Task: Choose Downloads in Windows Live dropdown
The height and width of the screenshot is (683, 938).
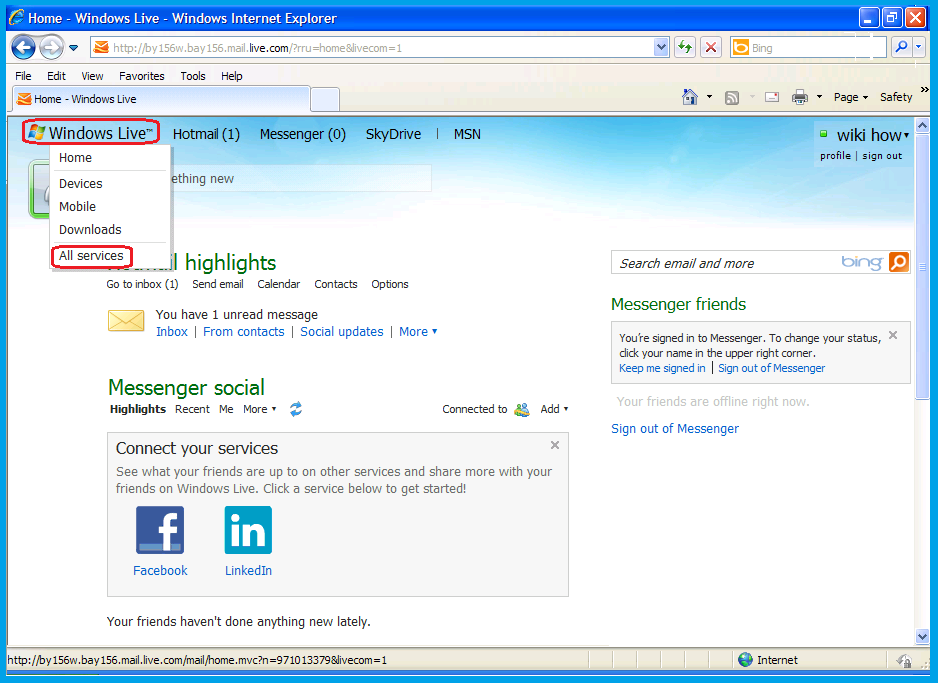Action: (x=90, y=230)
